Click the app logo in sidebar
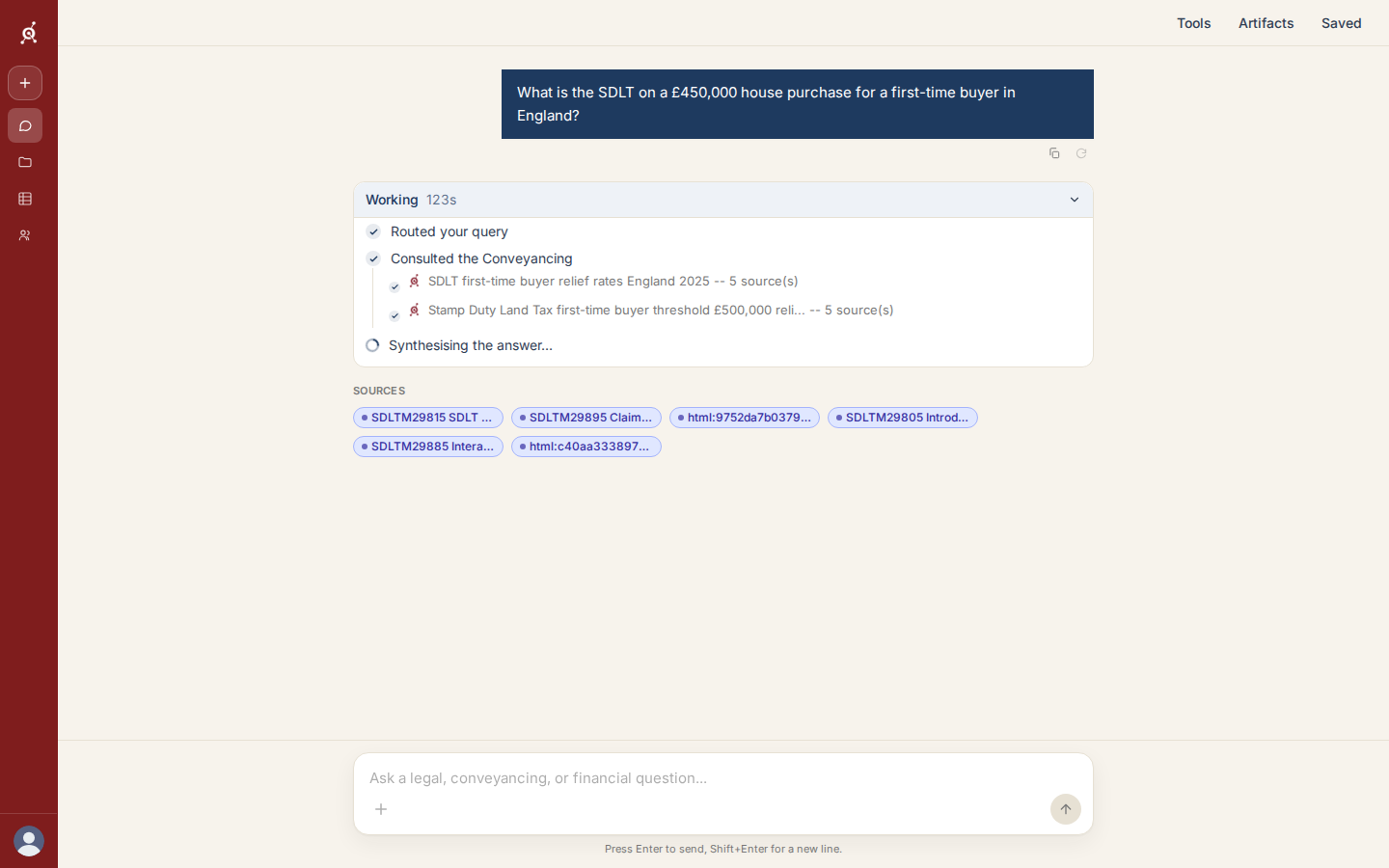The height and width of the screenshot is (868, 1389). pyautogui.click(x=29, y=33)
